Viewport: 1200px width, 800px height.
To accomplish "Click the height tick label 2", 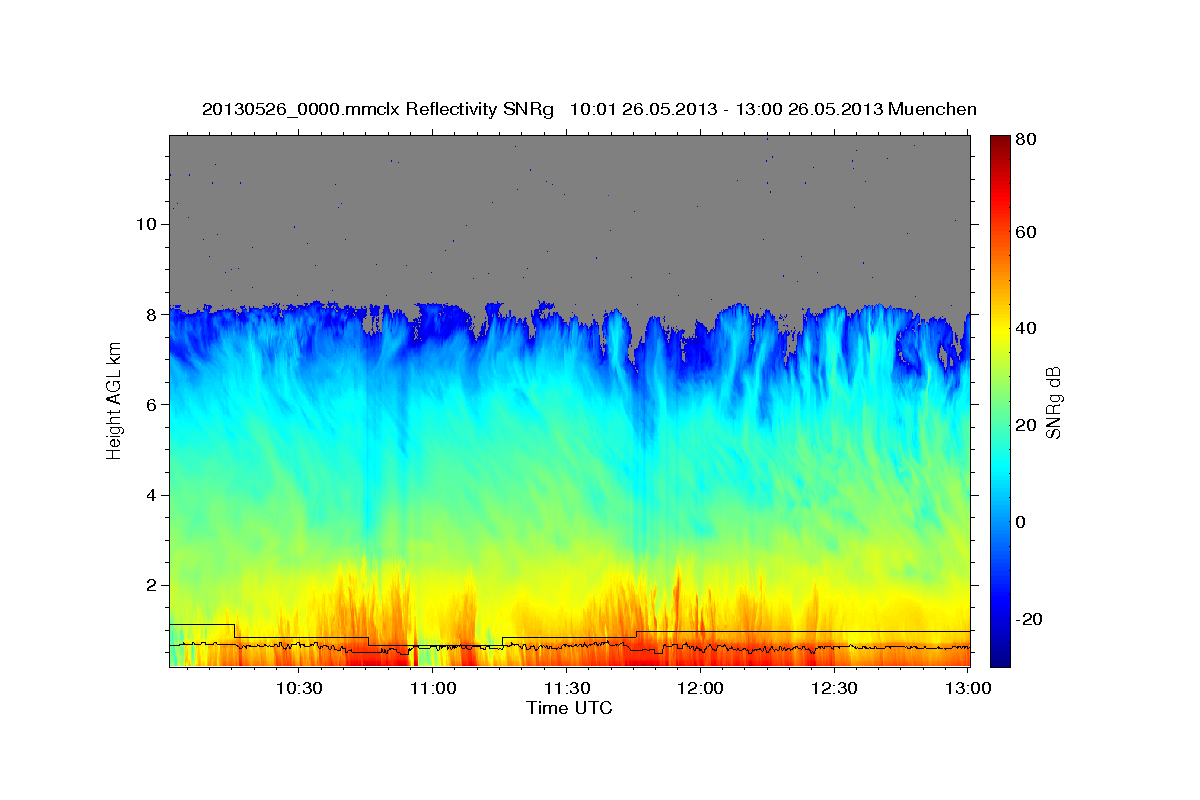I will pyautogui.click(x=153, y=585).
